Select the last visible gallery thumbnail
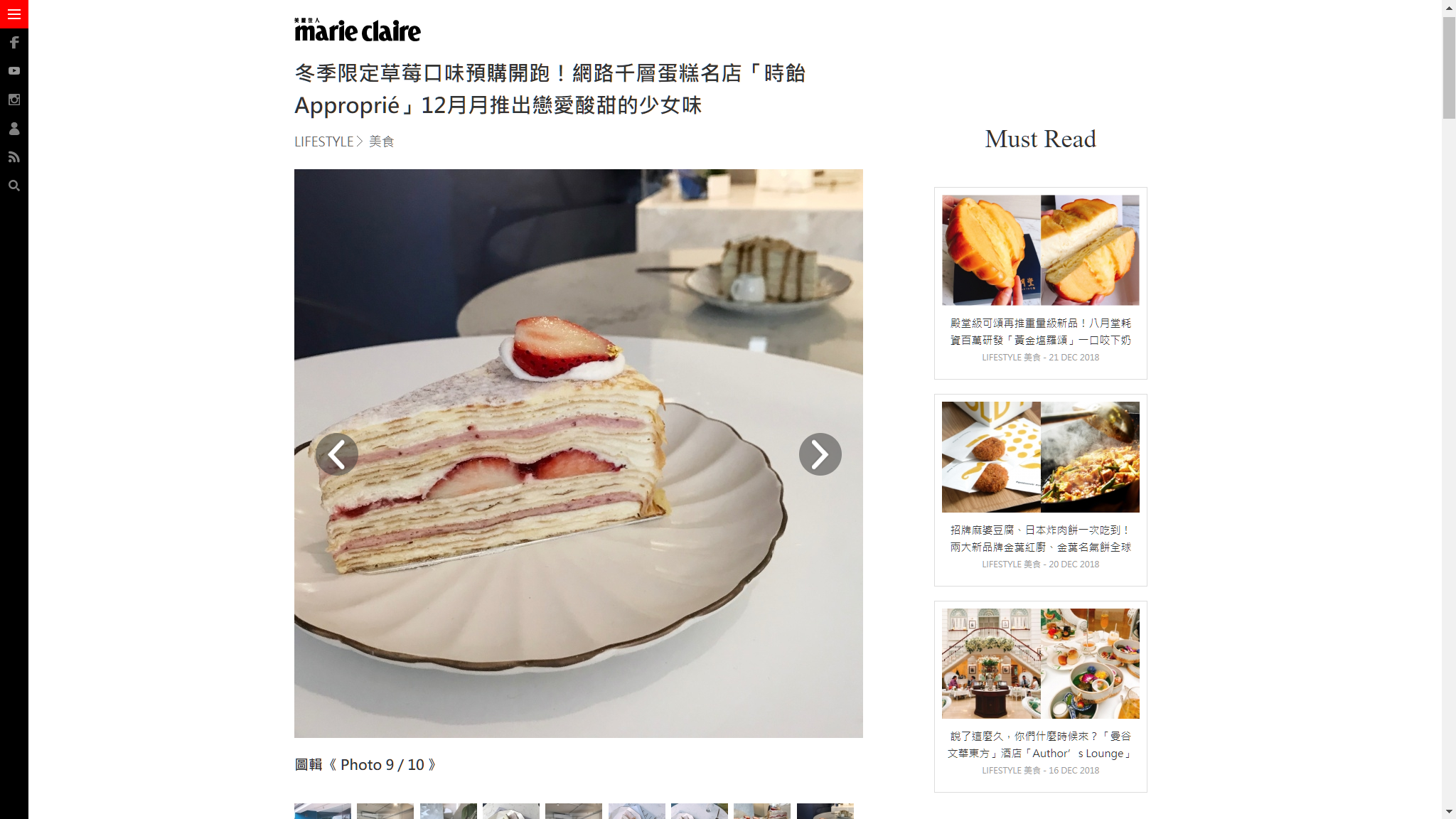 (x=825, y=811)
